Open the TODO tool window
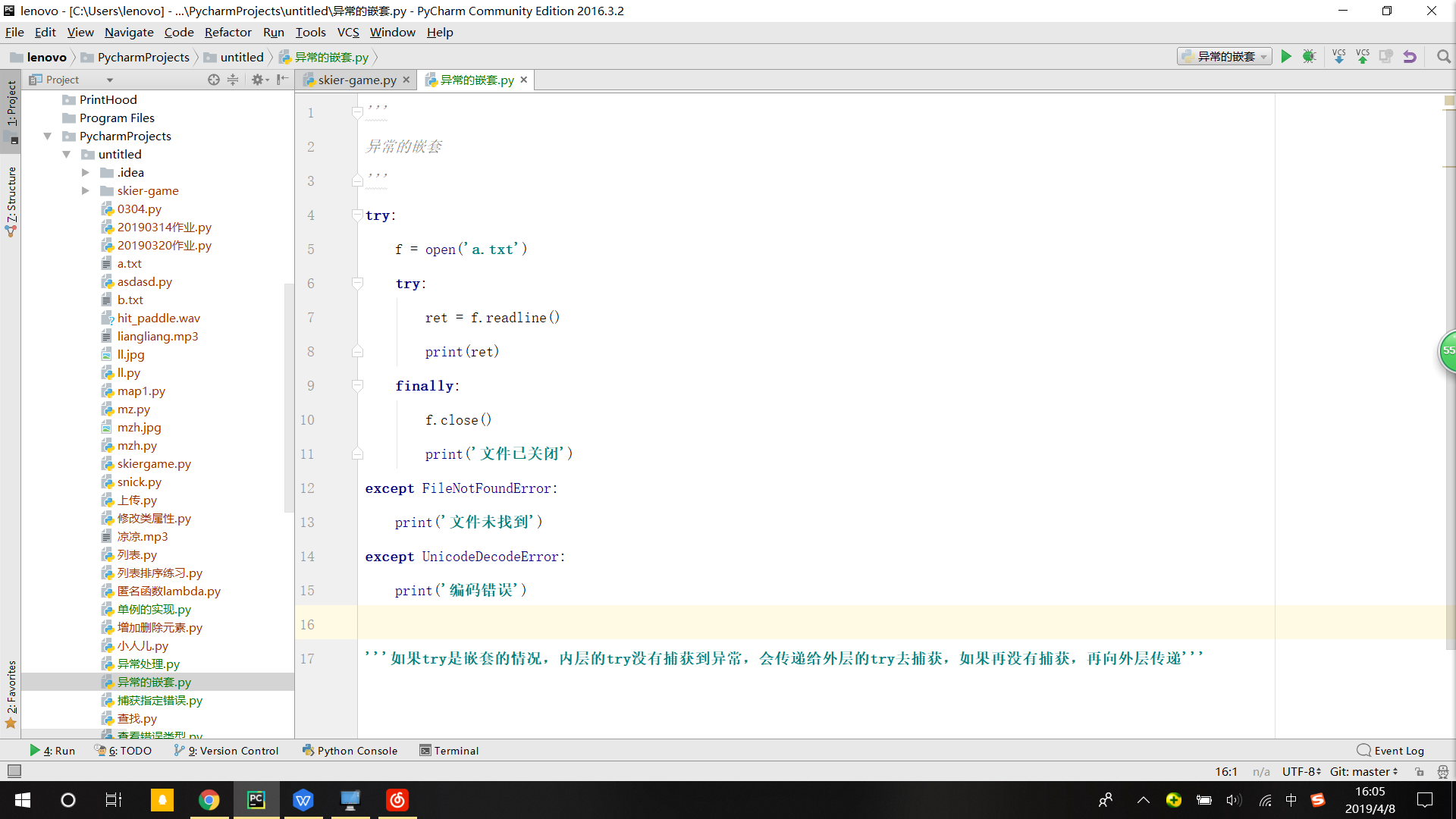 pyautogui.click(x=123, y=751)
